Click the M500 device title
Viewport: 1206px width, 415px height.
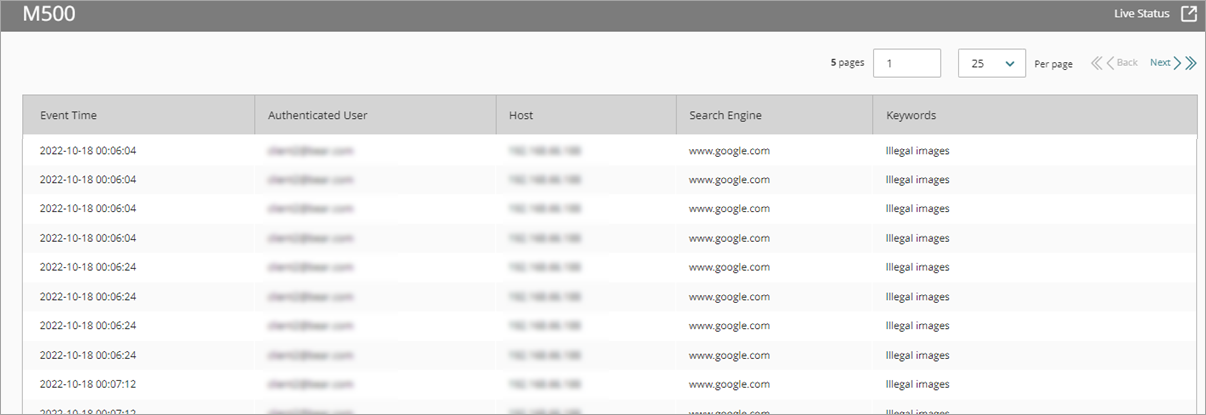point(49,14)
